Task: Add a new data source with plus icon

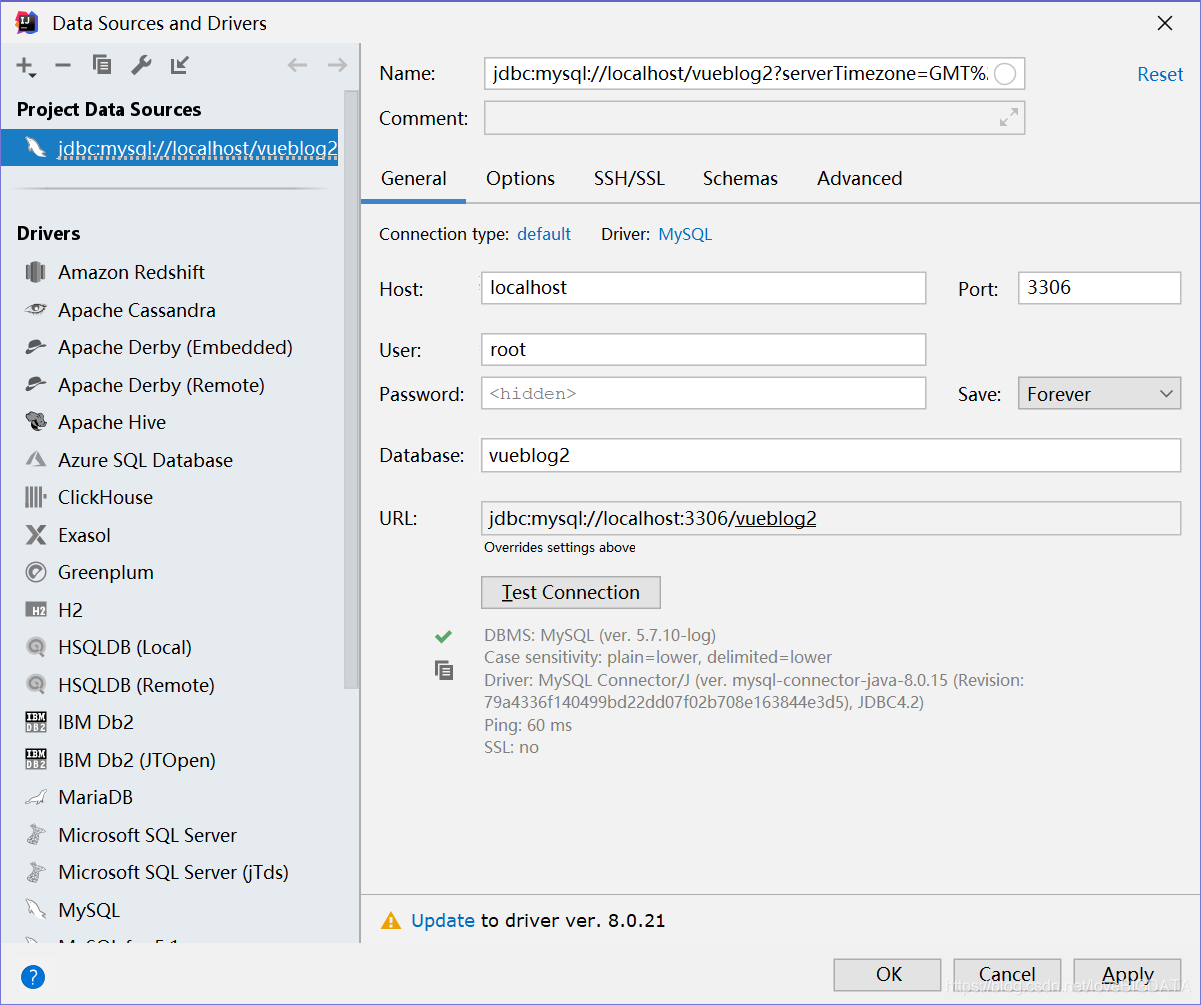Action: 24,65
